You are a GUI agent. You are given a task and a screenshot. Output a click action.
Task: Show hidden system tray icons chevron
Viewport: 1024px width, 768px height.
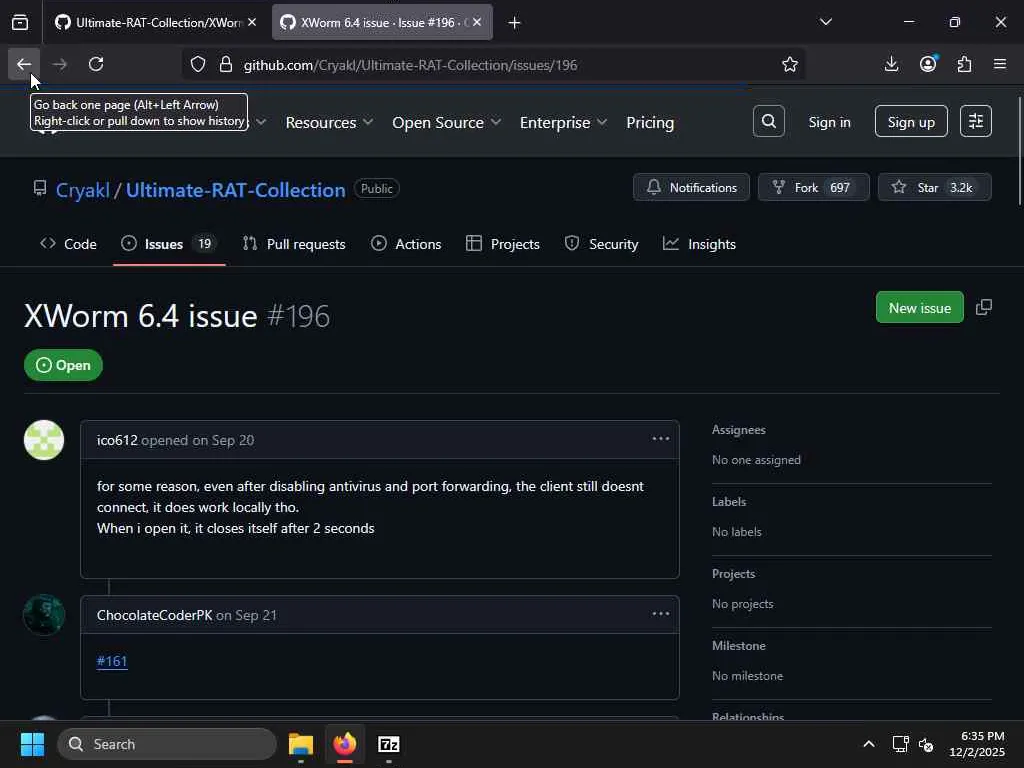pos(869,744)
